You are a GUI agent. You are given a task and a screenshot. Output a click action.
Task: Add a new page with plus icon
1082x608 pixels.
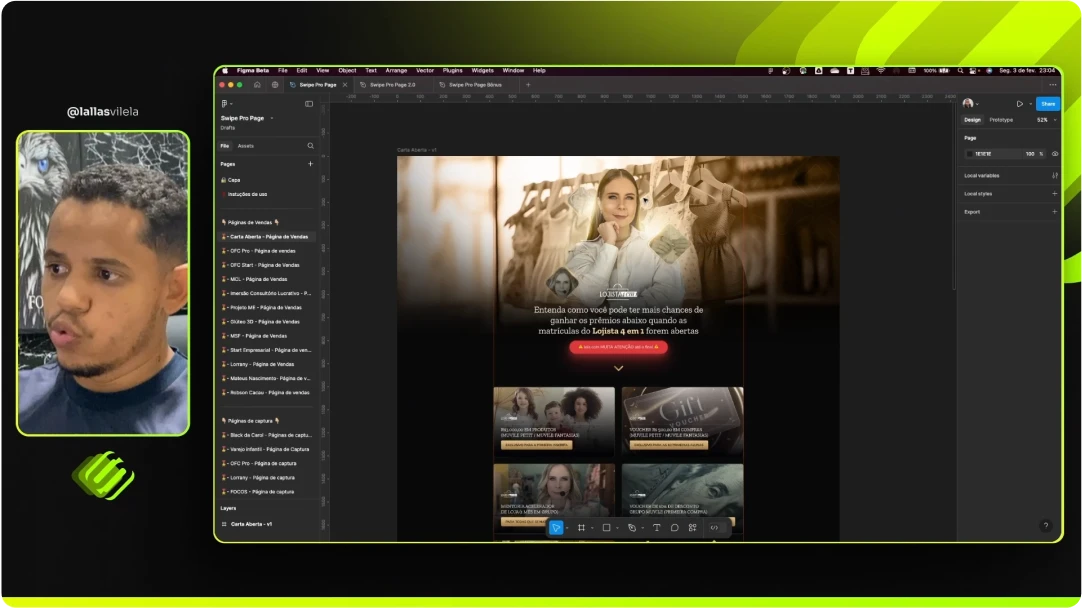310,164
